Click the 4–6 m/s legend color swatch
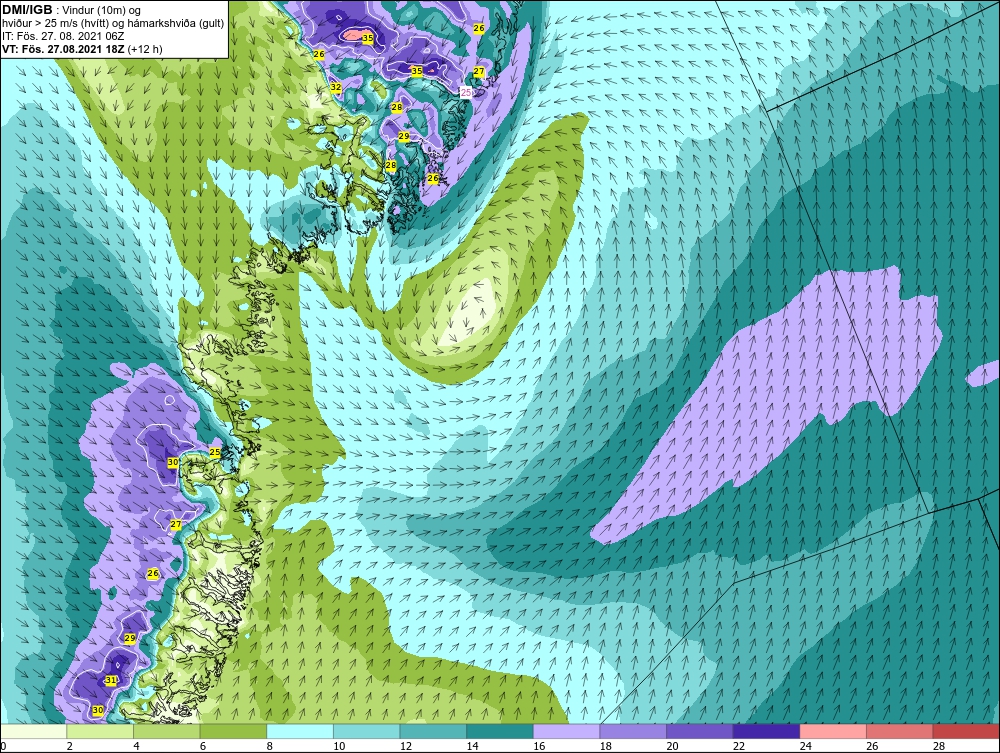This screenshot has height=753, width=1000. (x=166, y=731)
